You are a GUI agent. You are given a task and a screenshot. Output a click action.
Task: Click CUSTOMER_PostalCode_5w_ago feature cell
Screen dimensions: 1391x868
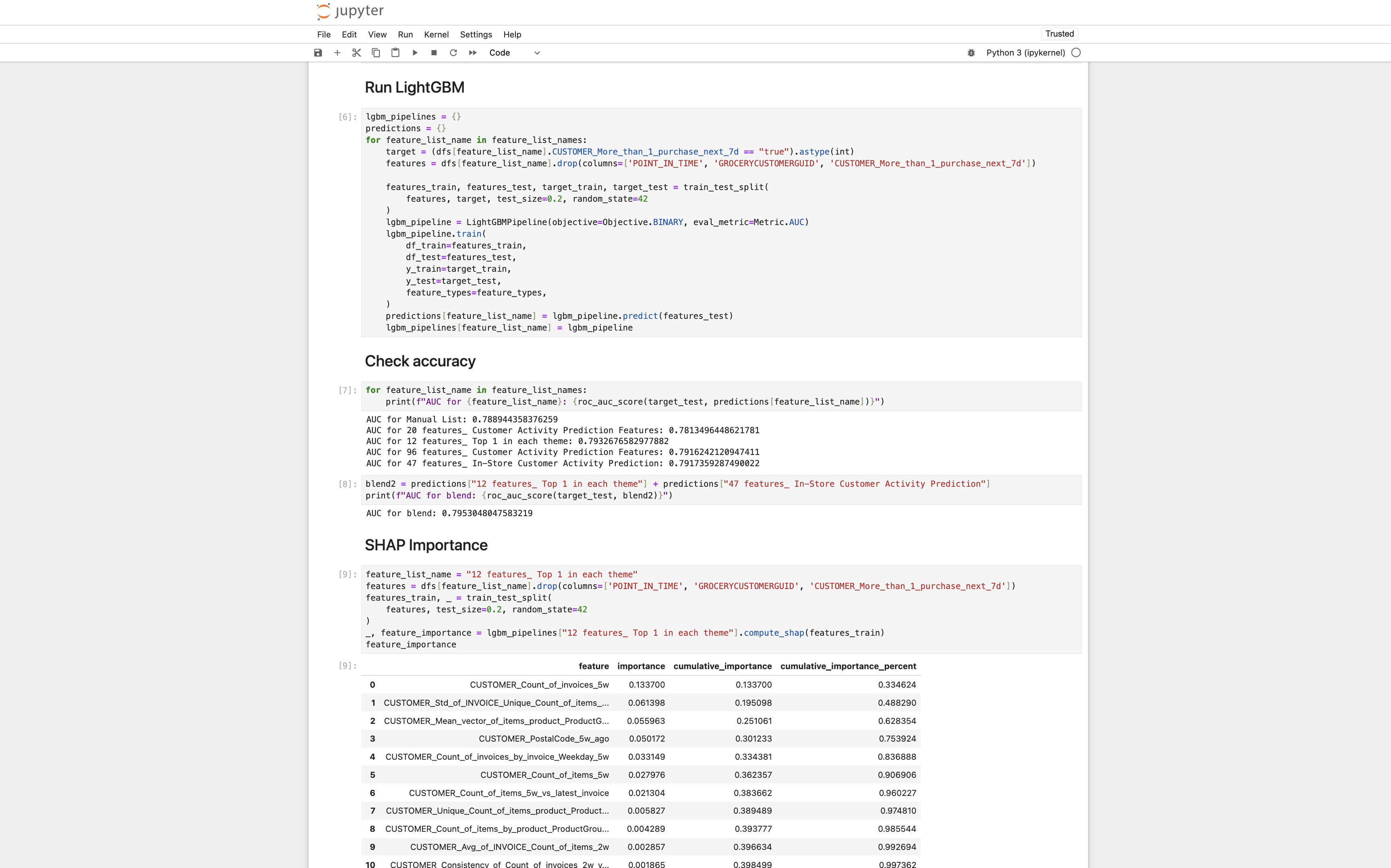[544, 739]
